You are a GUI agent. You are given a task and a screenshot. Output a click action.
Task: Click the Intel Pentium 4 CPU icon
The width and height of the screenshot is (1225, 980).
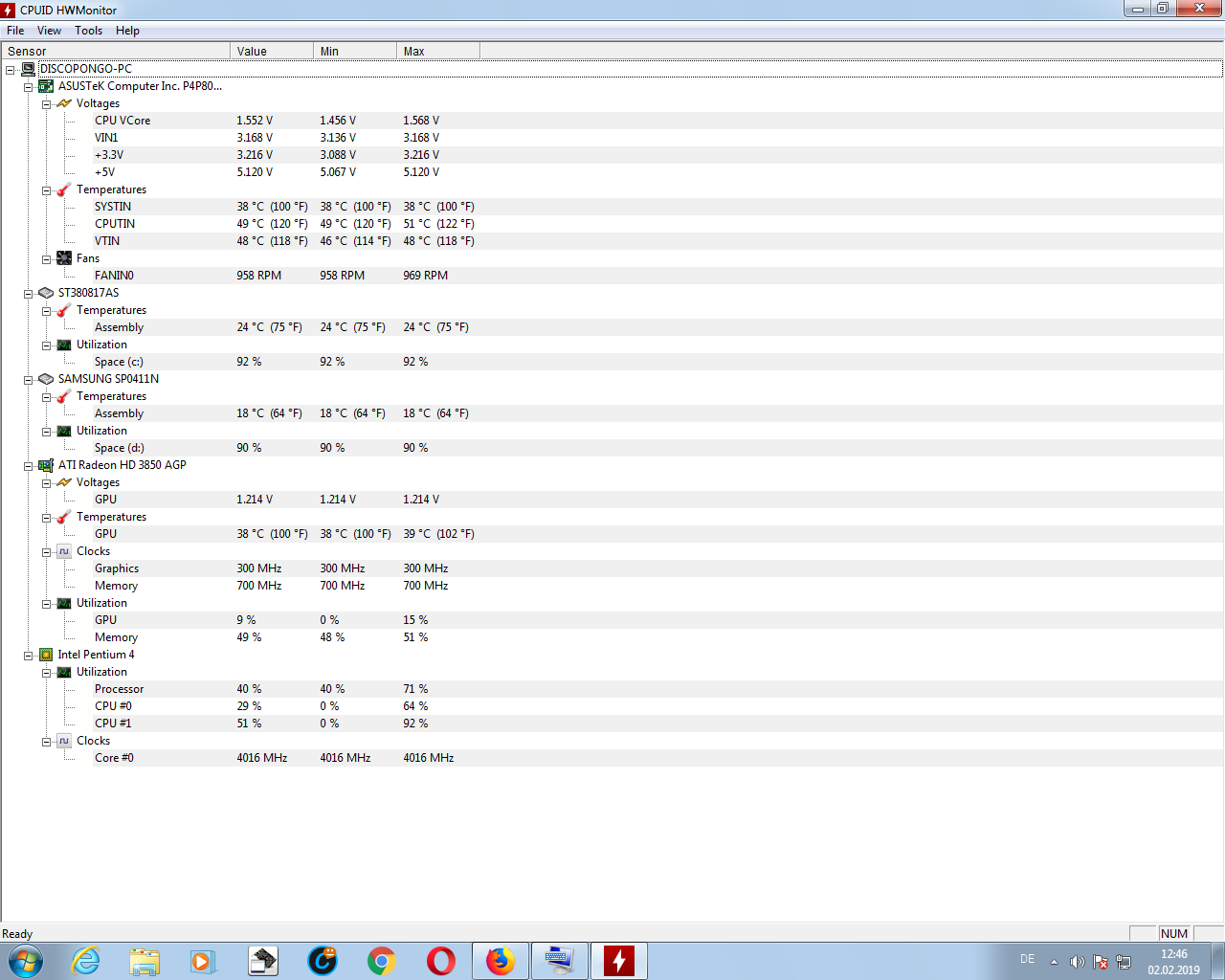pyautogui.click(x=46, y=655)
